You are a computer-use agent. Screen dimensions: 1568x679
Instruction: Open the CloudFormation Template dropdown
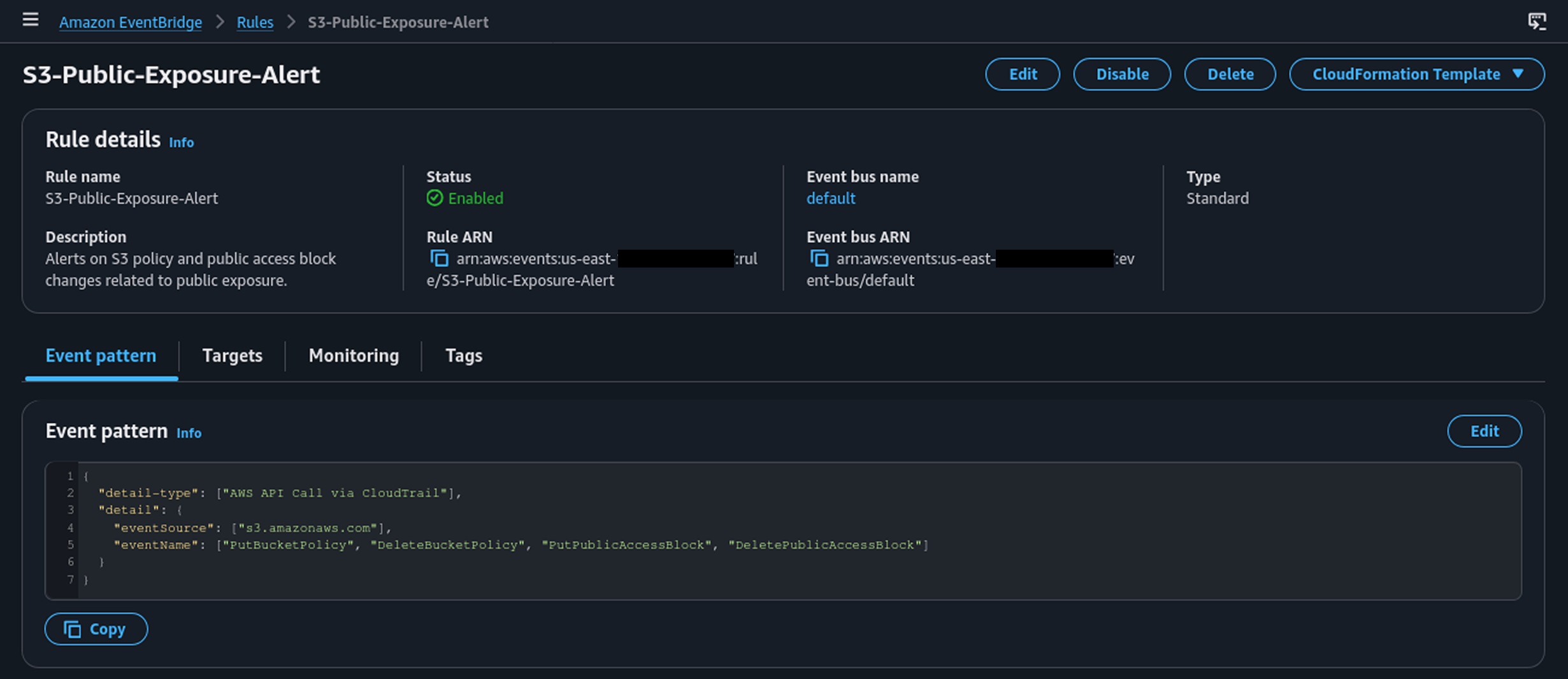click(1416, 74)
